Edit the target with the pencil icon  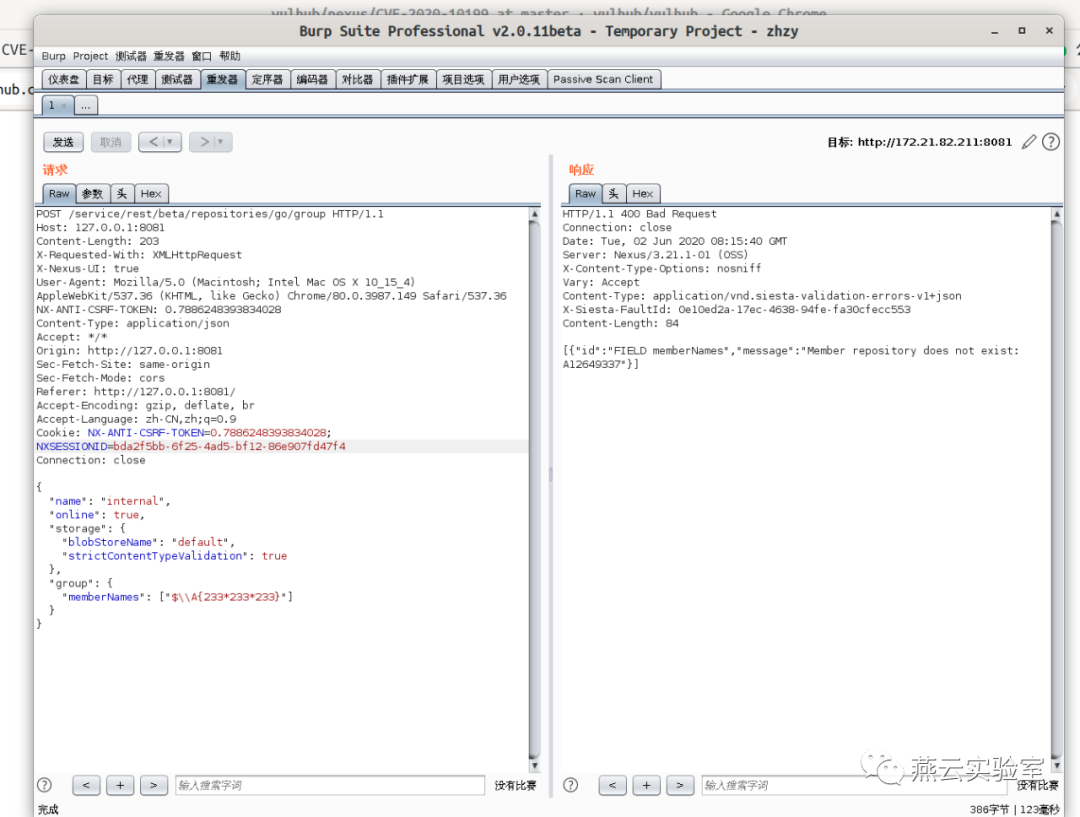click(1028, 142)
